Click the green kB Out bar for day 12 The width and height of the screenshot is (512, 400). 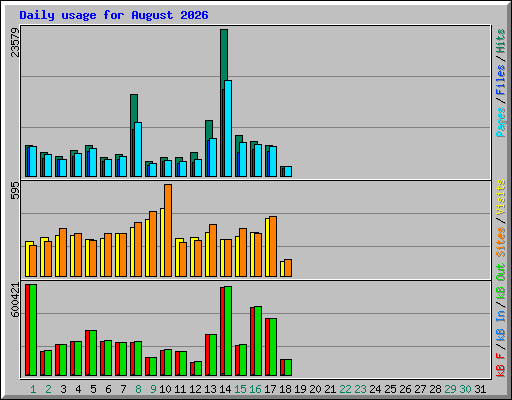198,369
